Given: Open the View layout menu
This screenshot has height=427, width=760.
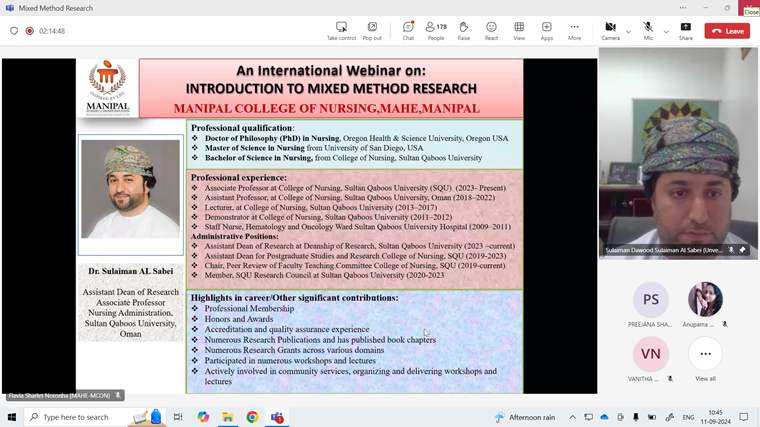Looking at the screenshot, I should click(519, 31).
